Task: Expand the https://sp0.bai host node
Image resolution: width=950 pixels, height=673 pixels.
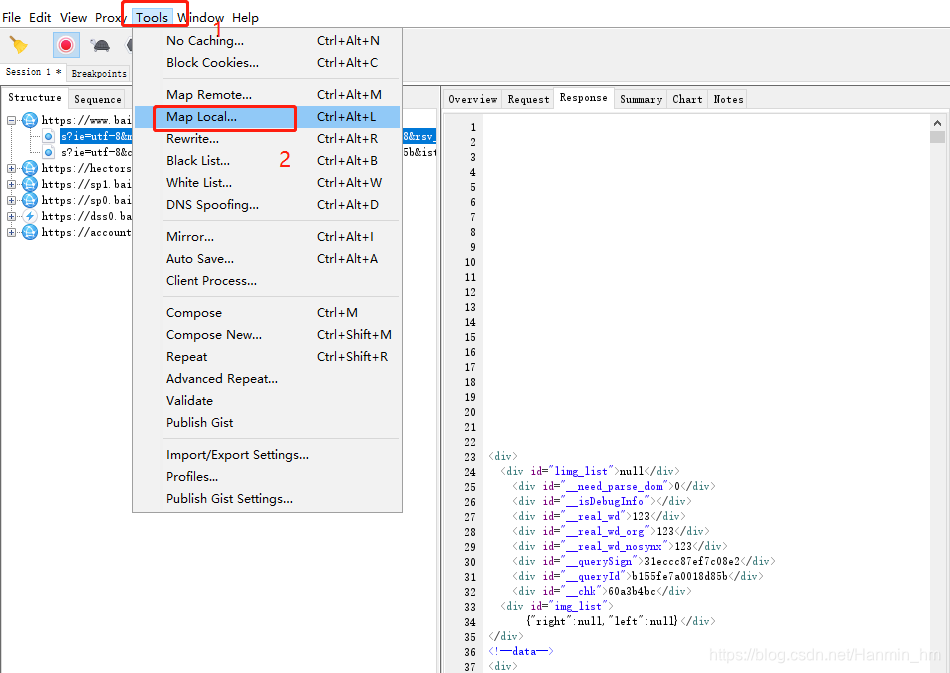Action: 12,200
